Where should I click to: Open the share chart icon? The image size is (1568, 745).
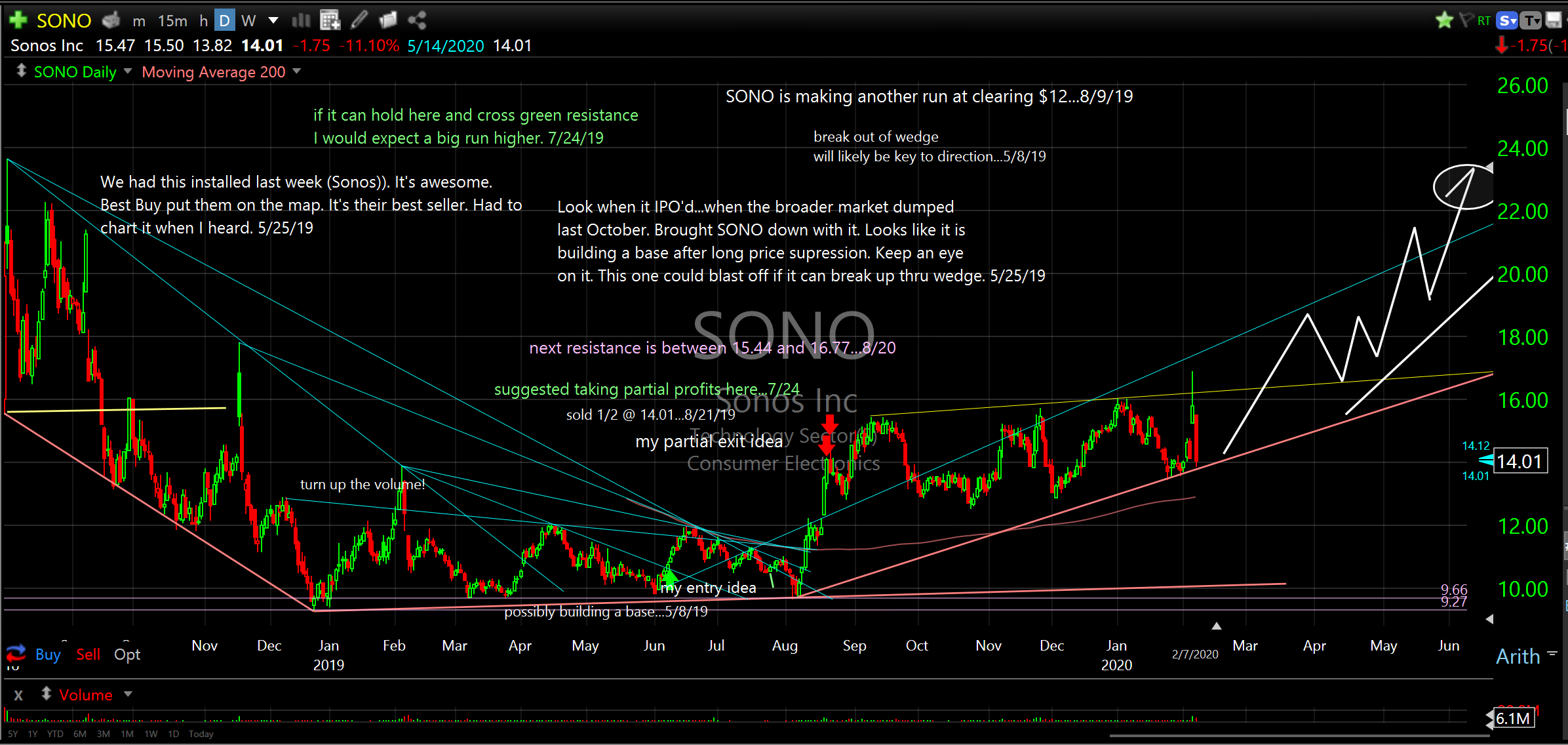tap(417, 20)
